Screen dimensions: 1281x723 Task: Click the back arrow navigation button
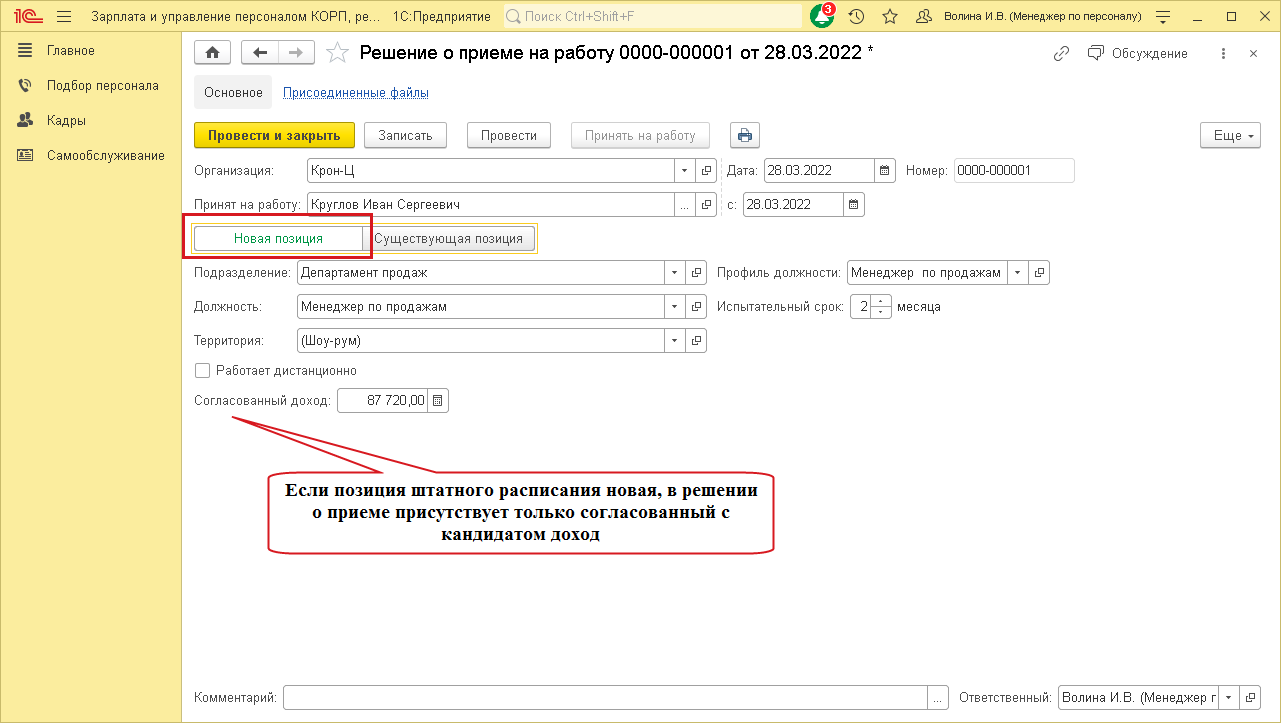(261, 53)
